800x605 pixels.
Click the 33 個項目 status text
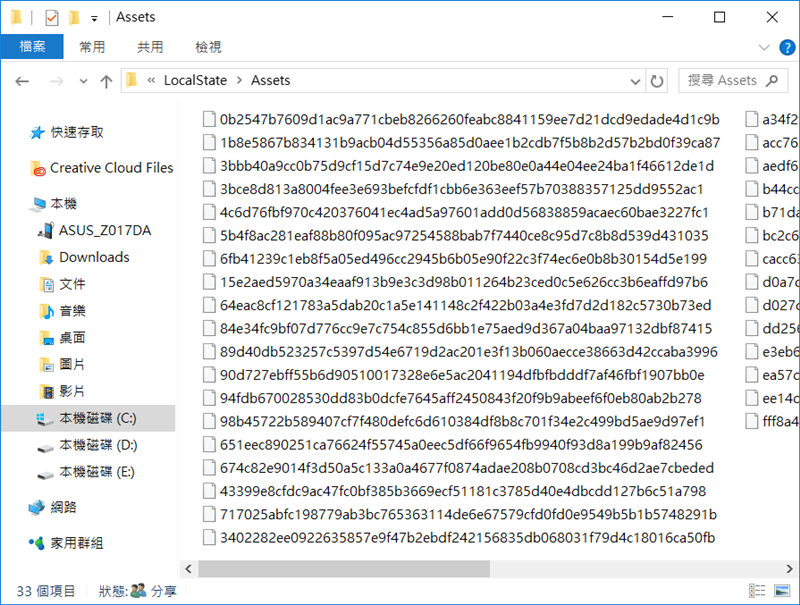click(45, 591)
